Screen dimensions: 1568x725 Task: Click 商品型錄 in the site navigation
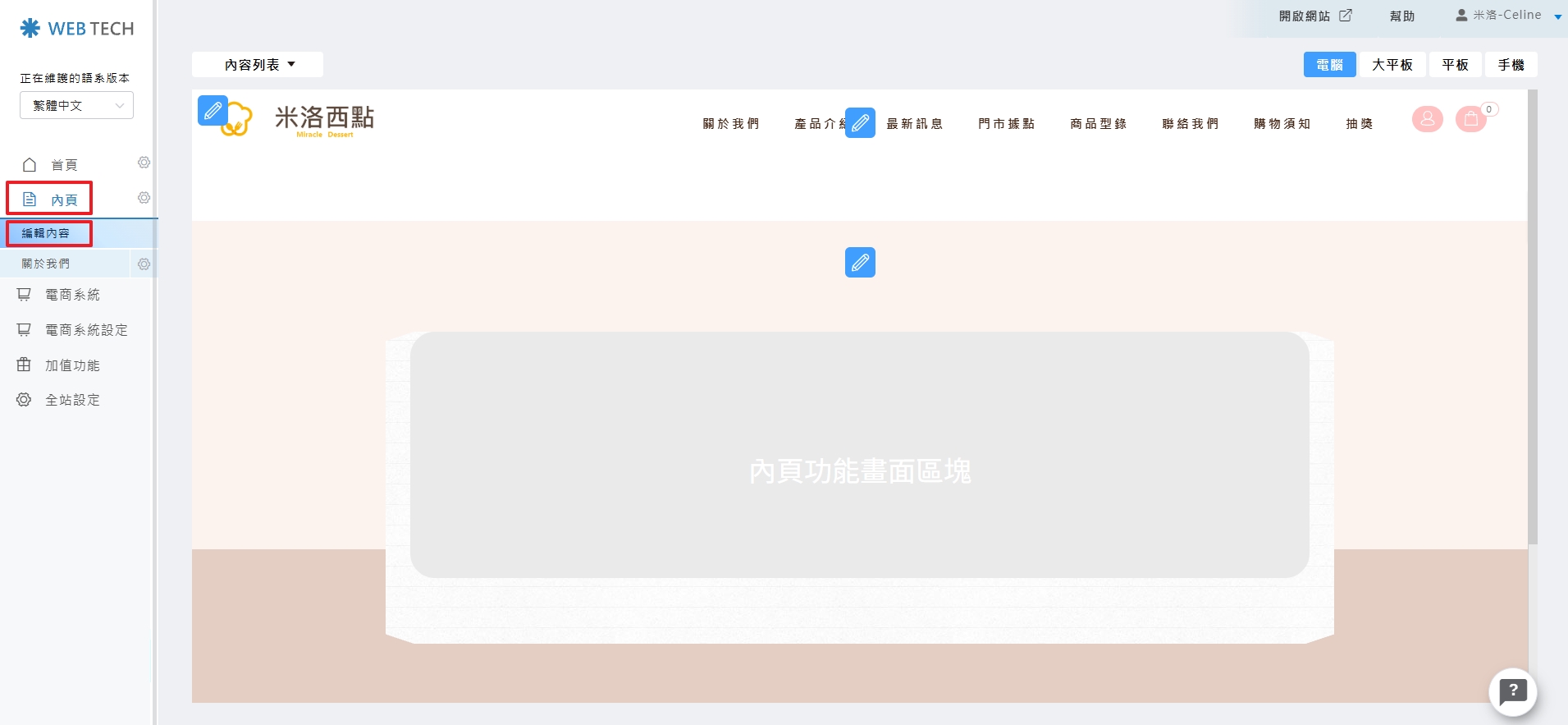1099,124
